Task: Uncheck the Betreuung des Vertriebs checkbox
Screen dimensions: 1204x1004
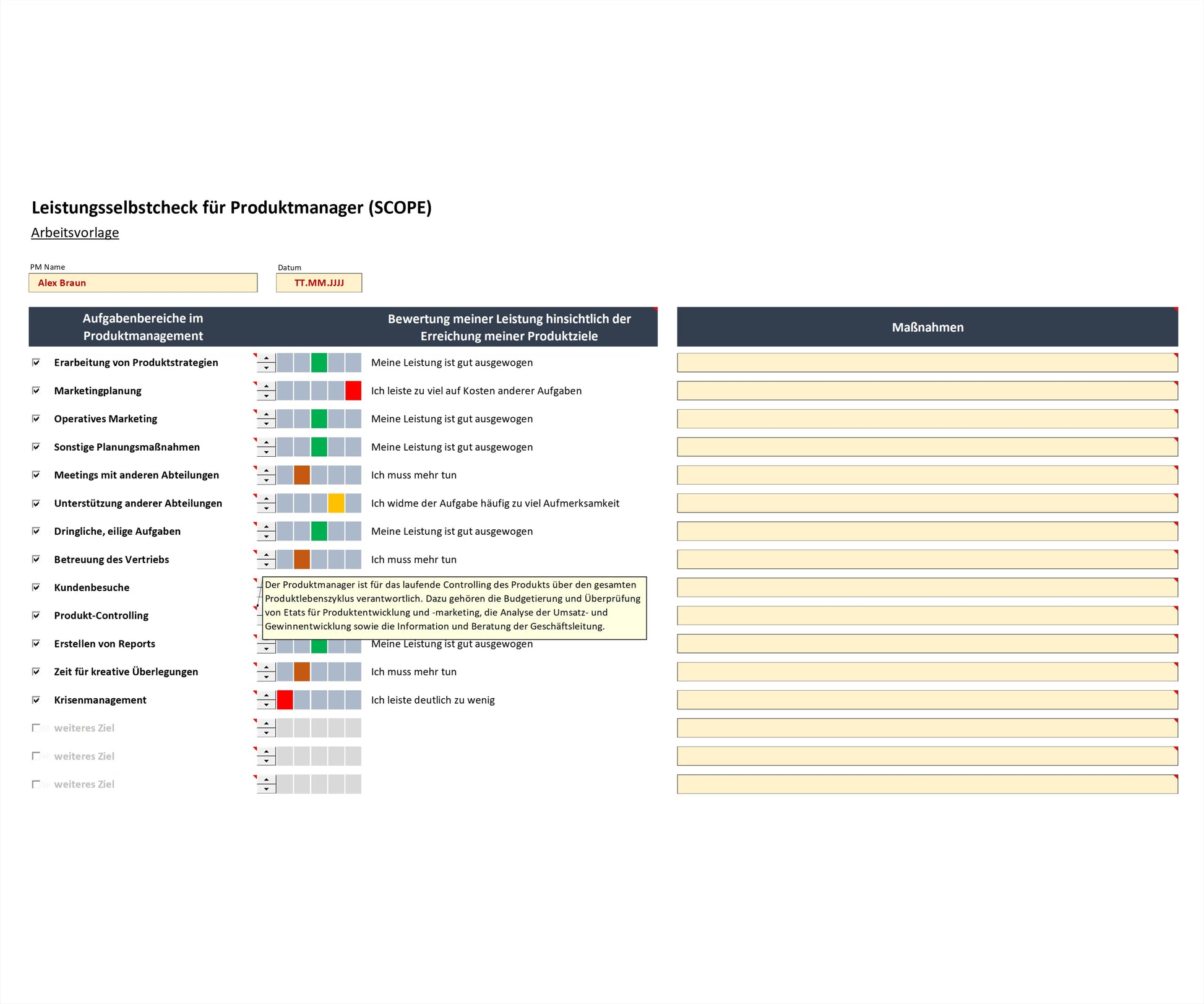Action: pos(36,560)
